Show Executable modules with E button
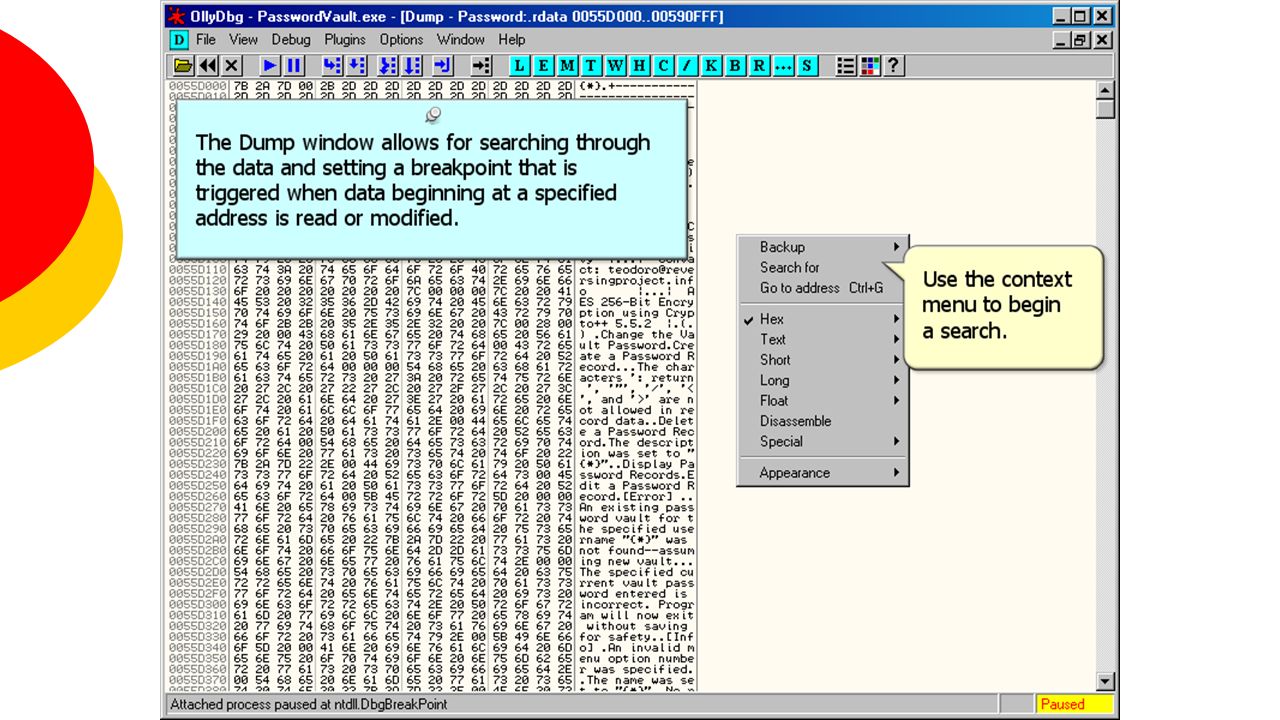 (x=543, y=66)
